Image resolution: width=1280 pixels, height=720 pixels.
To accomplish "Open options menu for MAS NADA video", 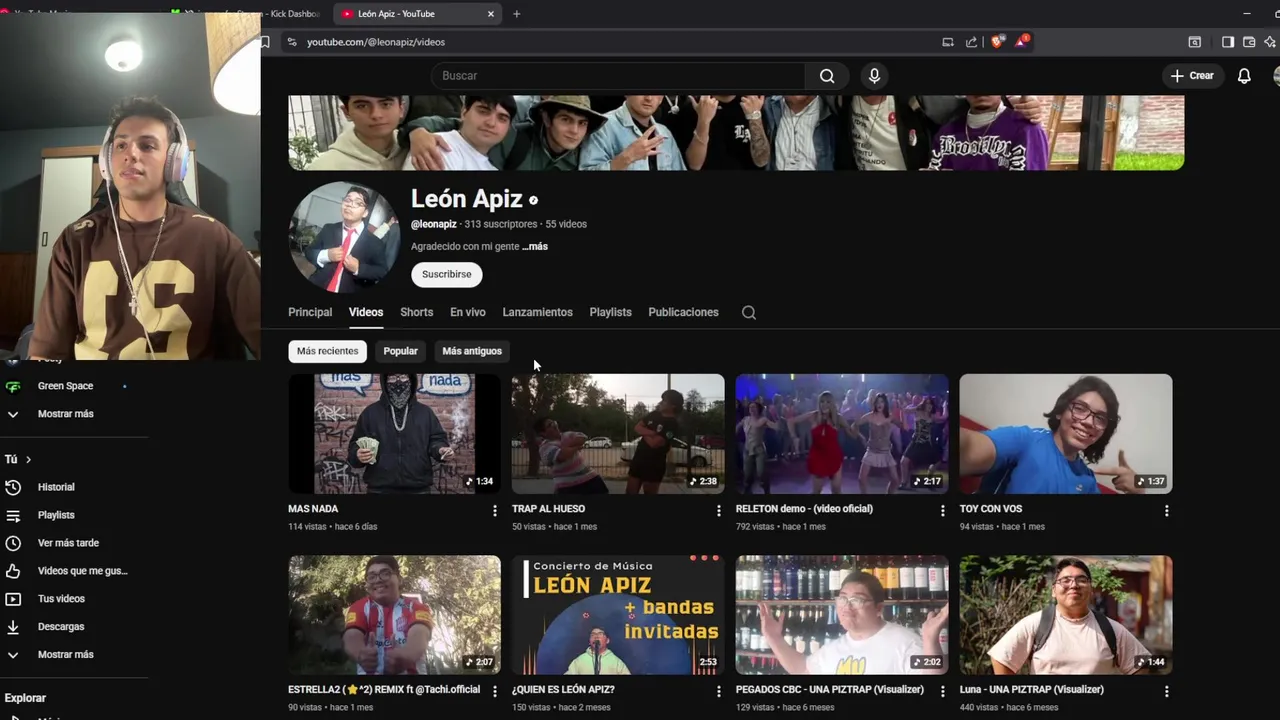I will [494, 510].
